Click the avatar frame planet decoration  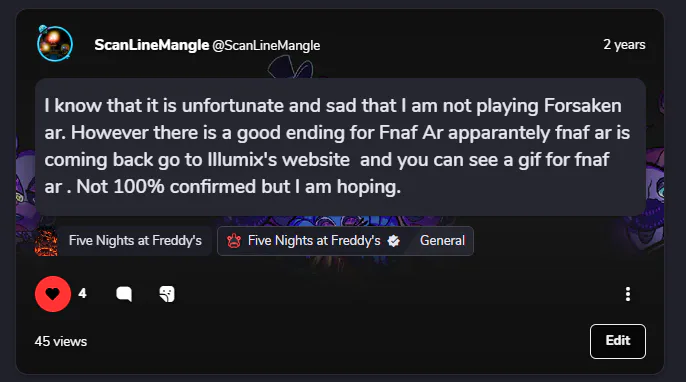pos(42,29)
